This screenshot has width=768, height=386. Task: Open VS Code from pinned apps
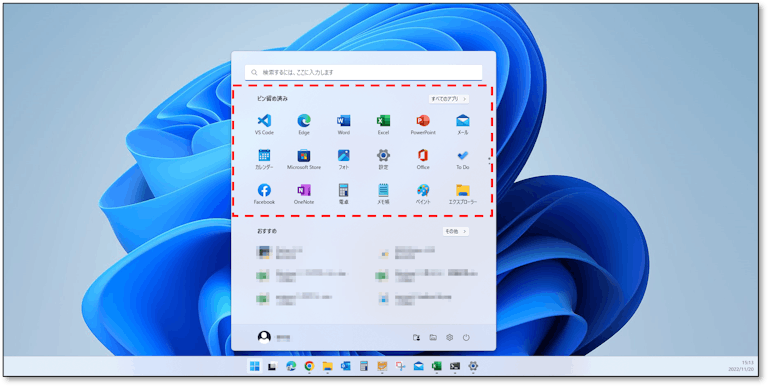[264, 124]
